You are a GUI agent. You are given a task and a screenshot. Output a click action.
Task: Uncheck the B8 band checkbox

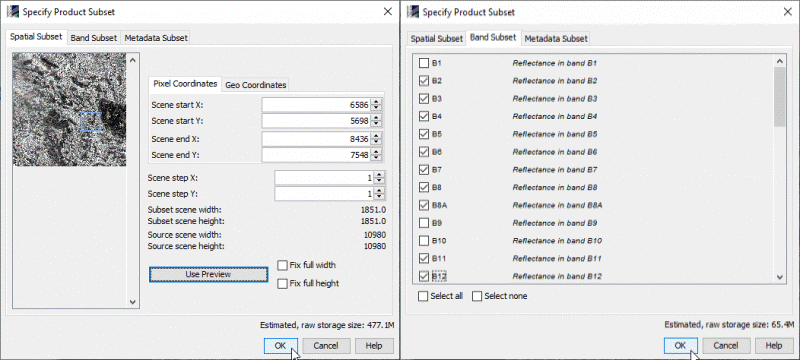pos(424,187)
